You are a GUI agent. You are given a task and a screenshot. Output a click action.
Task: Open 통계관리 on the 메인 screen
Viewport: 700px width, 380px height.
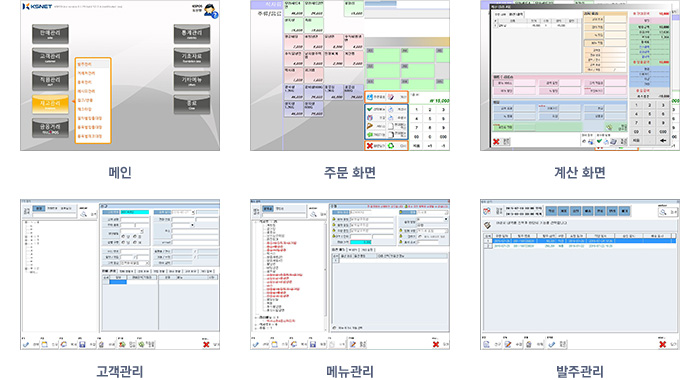[192, 34]
